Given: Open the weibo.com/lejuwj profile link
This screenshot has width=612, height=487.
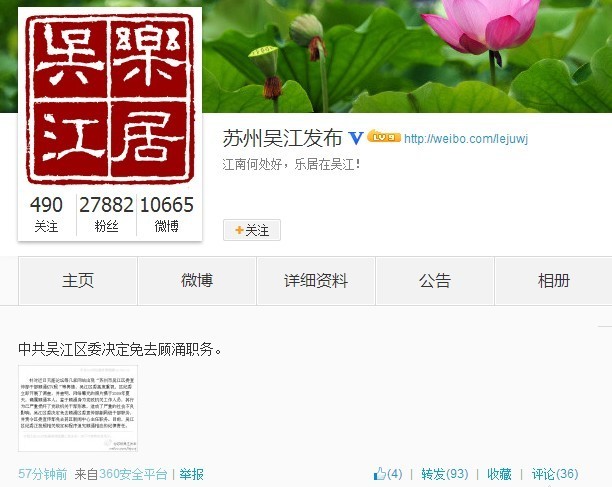Looking at the screenshot, I should pyautogui.click(x=466, y=139).
